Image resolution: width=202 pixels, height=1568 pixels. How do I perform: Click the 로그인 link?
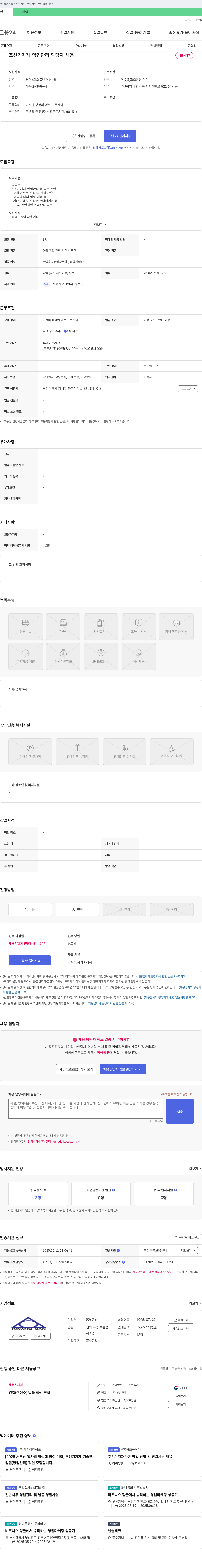(x=189, y=20)
